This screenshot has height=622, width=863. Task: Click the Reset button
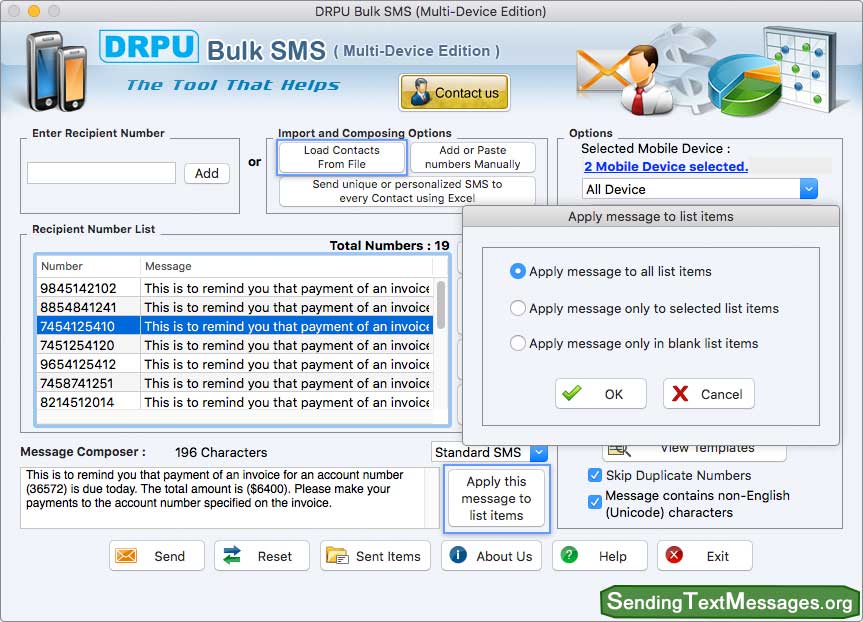(x=261, y=555)
